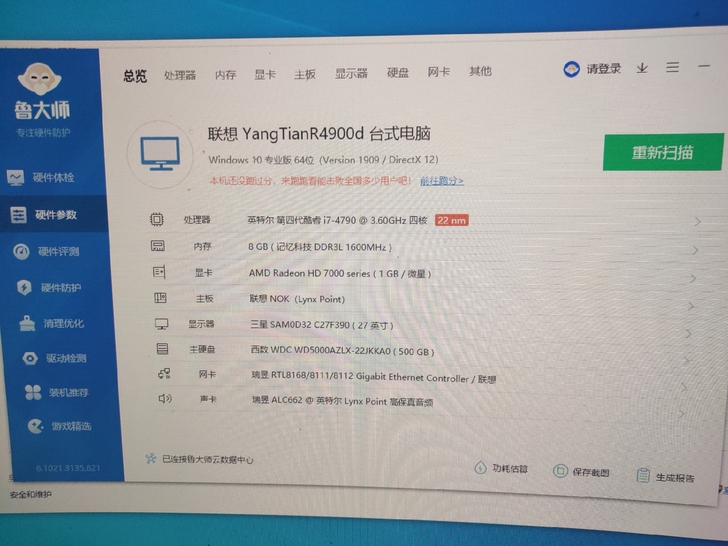Click the Windows 10 专业版 version line
Screen dimensions: 728x546
(x=323, y=160)
